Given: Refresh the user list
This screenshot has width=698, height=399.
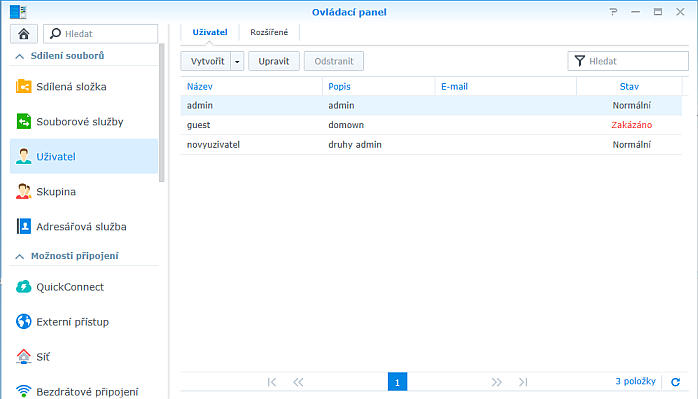Looking at the screenshot, I should 675,382.
